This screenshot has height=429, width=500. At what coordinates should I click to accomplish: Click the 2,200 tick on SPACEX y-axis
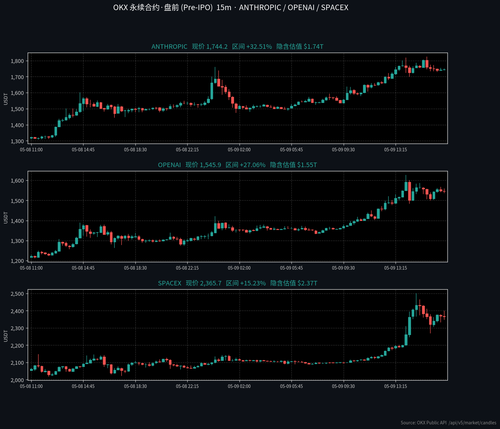[17, 346]
